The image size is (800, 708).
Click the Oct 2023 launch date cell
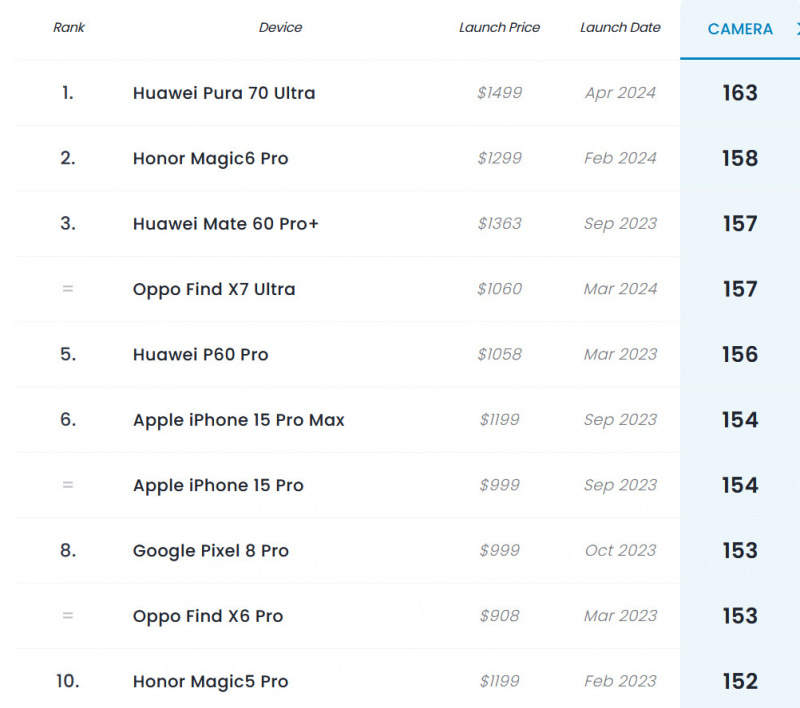click(x=620, y=550)
